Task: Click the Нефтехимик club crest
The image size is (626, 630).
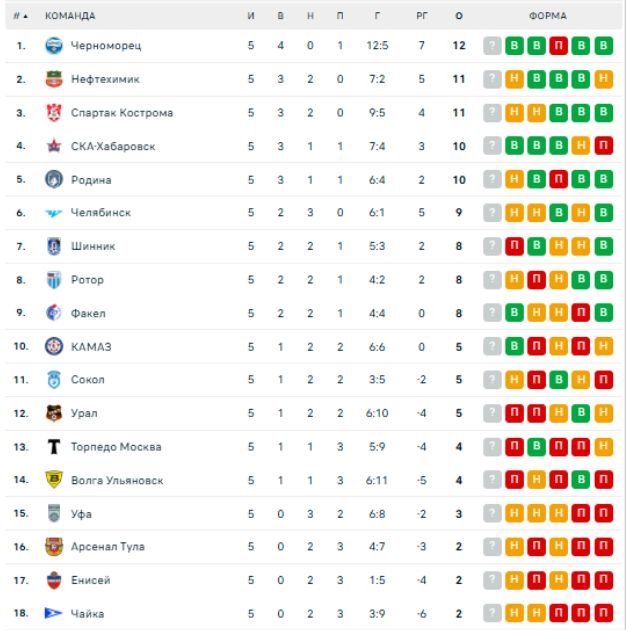Action: (x=54, y=79)
